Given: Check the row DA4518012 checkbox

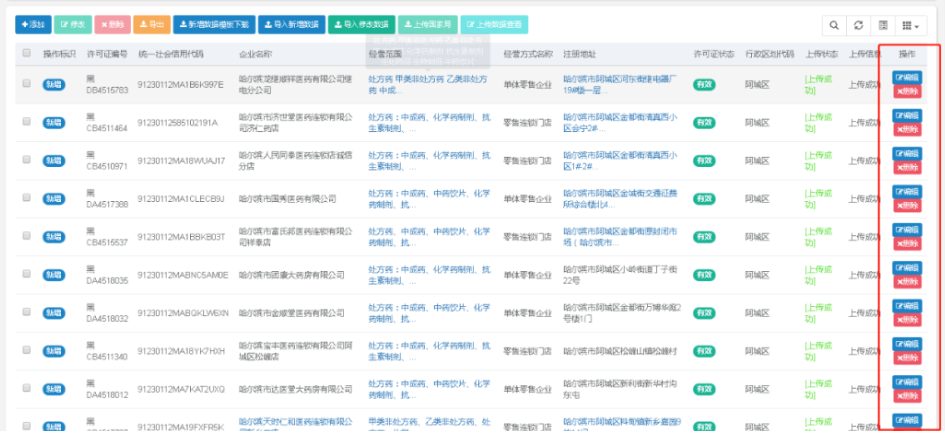Looking at the screenshot, I should (x=27, y=388).
